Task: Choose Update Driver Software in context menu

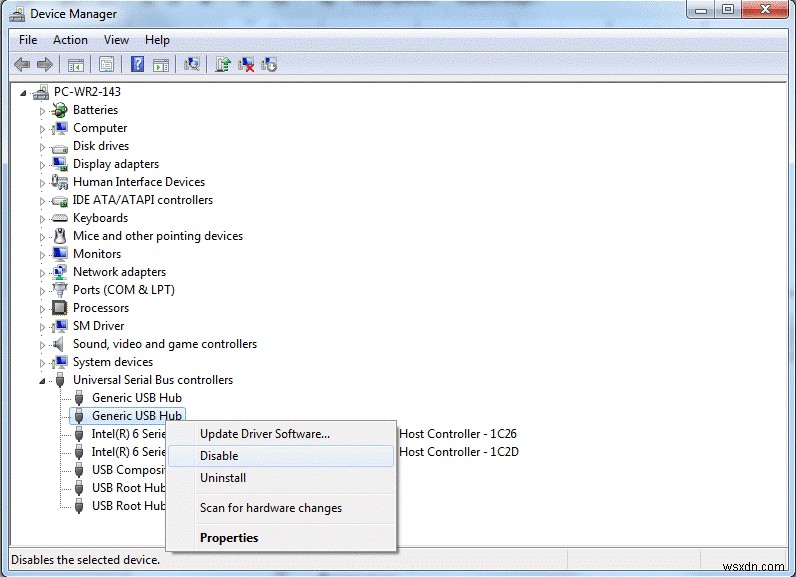Action: pyautogui.click(x=280, y=434)
